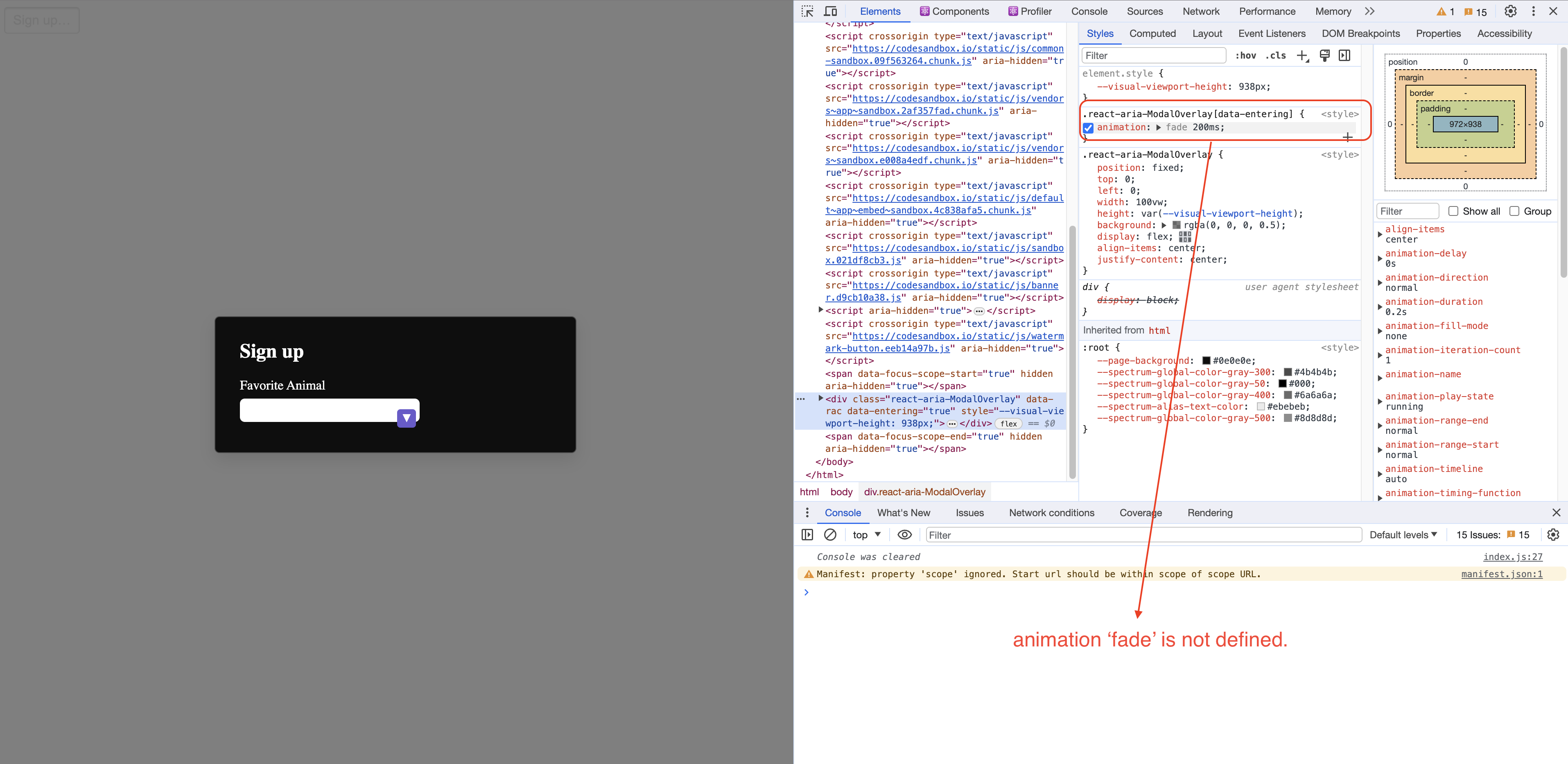Click the --page-background color swatch

(x=1206, y=360)
